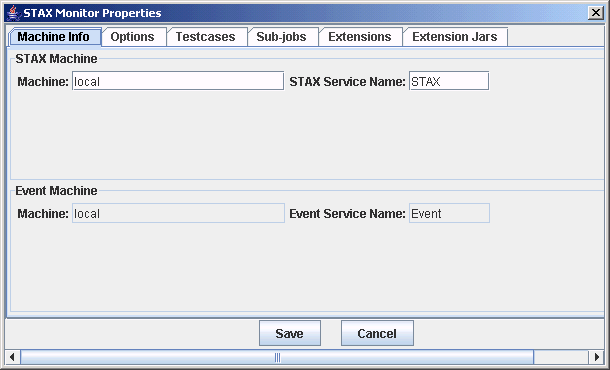Click the horizontal scrollbar right arrow

point(596,357)
